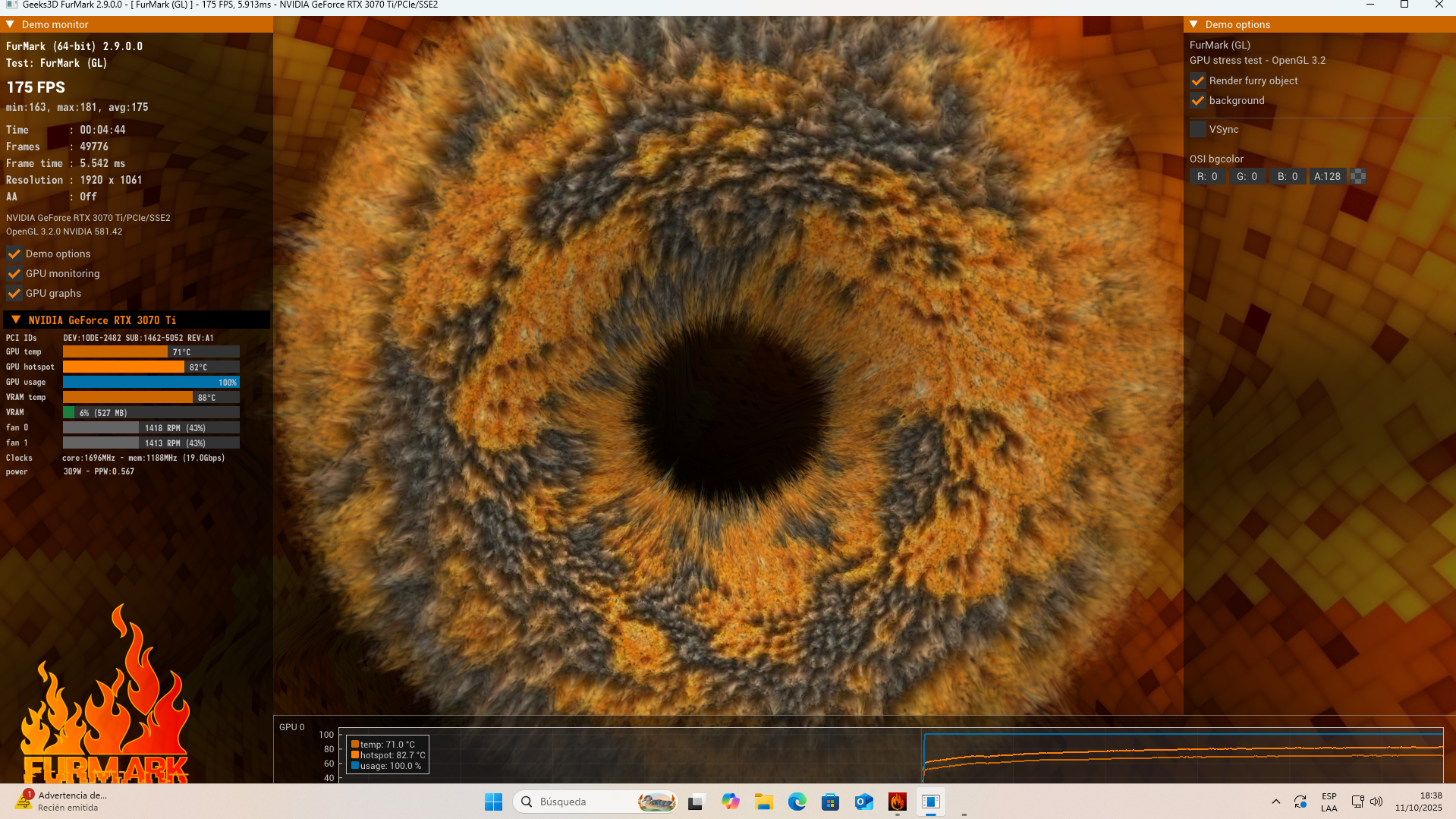The width and height of the screenshot is (1456, 819).
Task: Untick the GPU graphs checkbox
Action: (14, 293)
